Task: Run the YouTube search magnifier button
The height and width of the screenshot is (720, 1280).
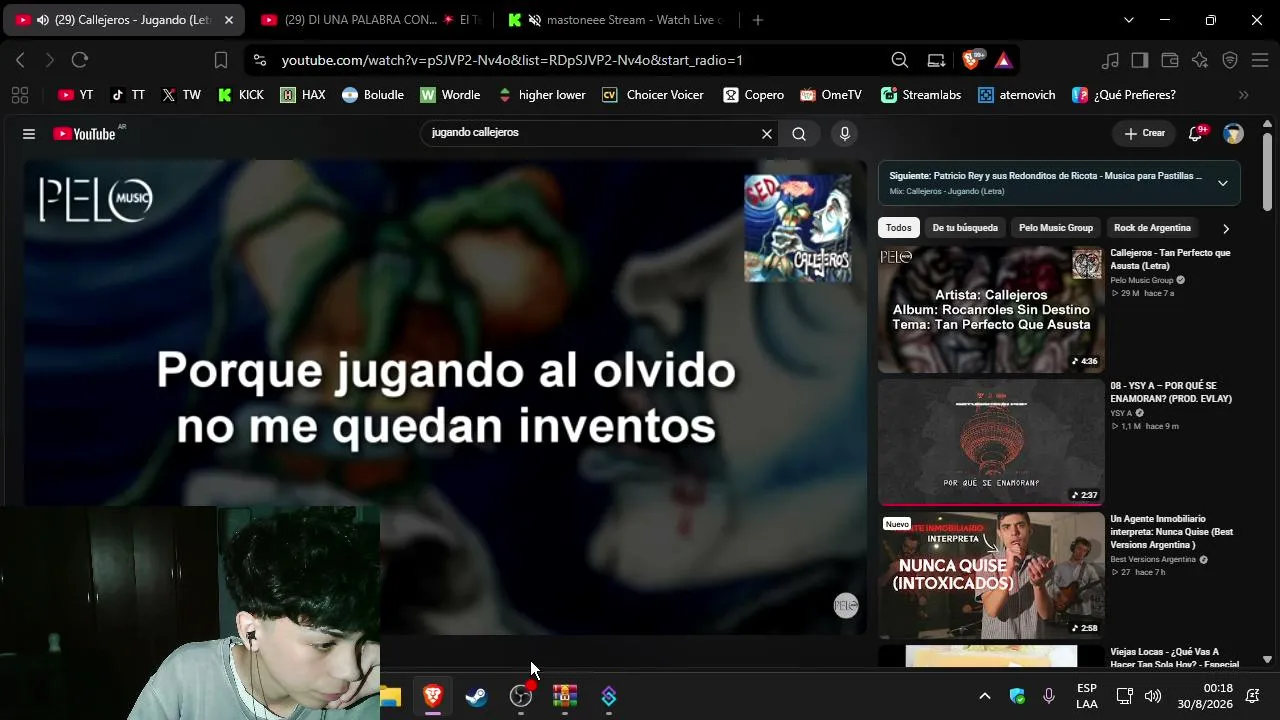Action: click(x=799, y=134)
